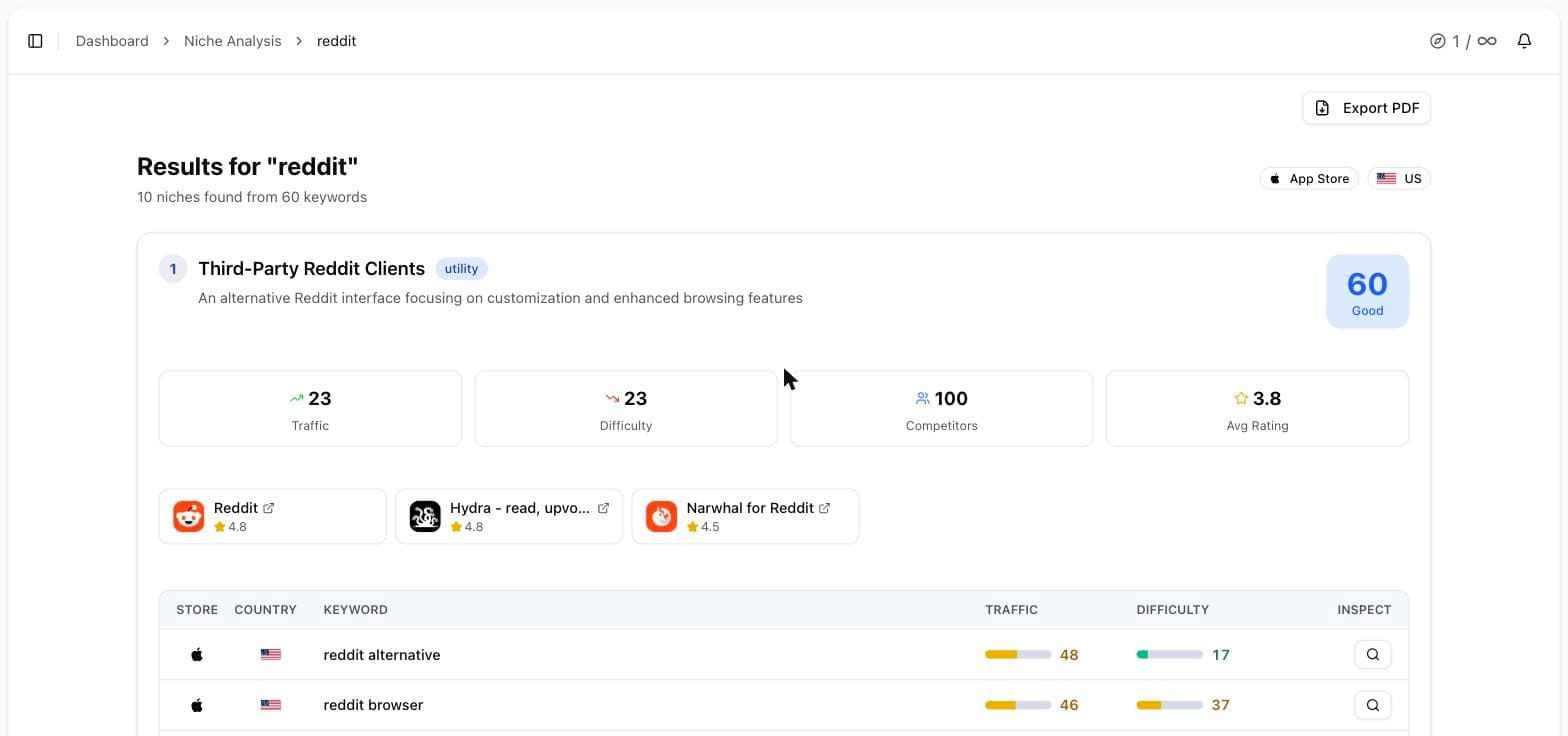Click the Traffic 23 stat card
This screenshot has height=736, width=1568.
point(310,409)
